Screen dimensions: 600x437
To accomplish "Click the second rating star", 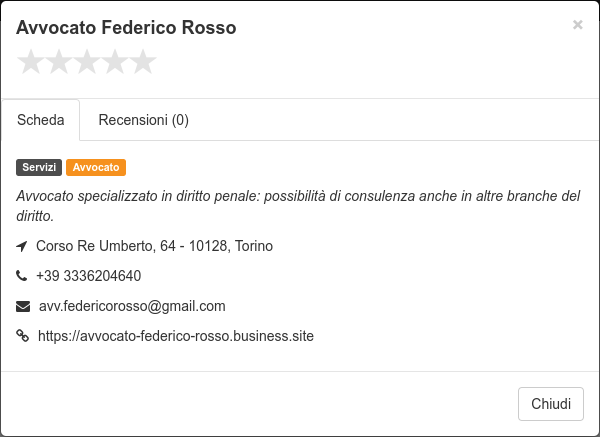I will 59,62.
